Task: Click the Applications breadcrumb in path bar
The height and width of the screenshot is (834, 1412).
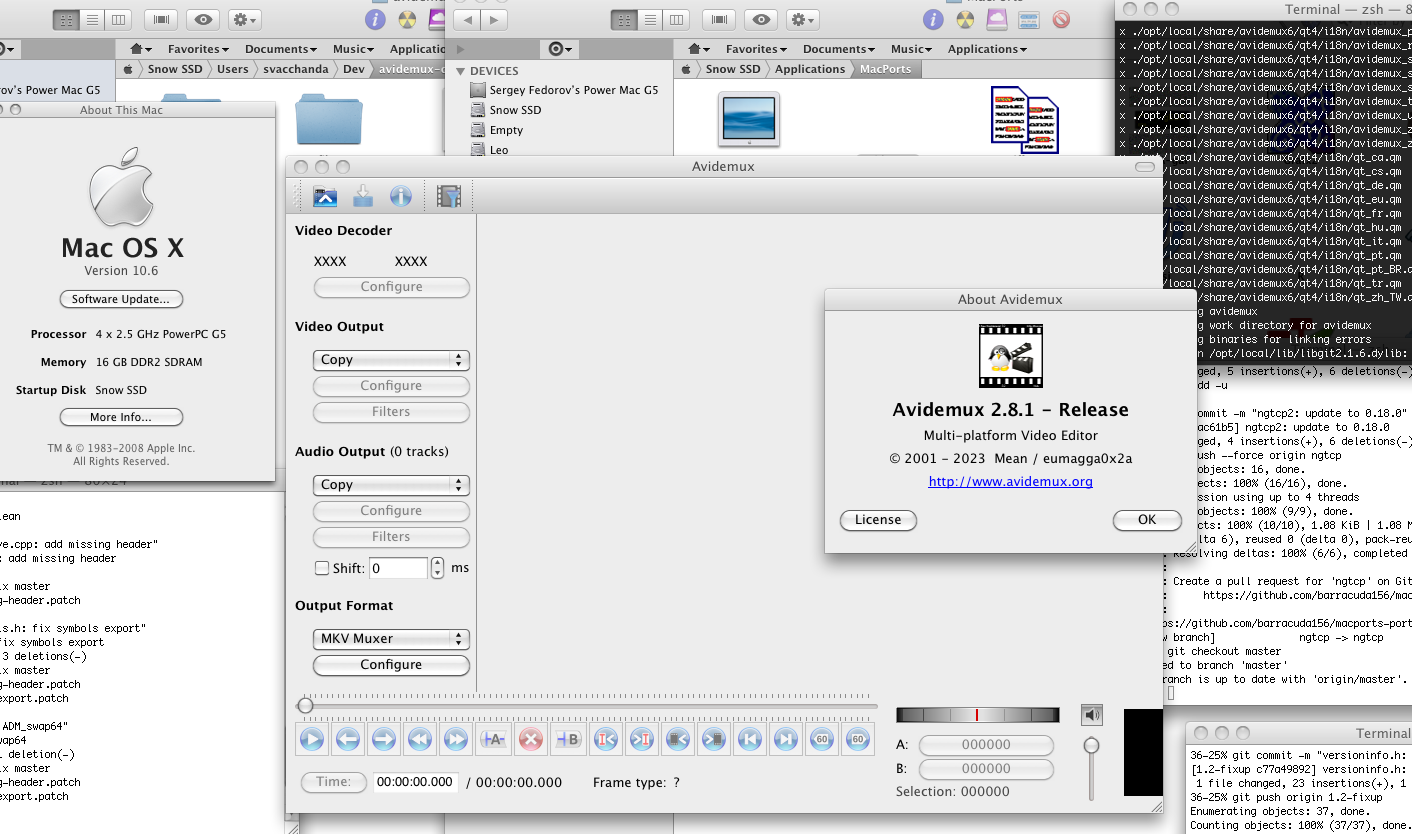Action: coord(810,69)
